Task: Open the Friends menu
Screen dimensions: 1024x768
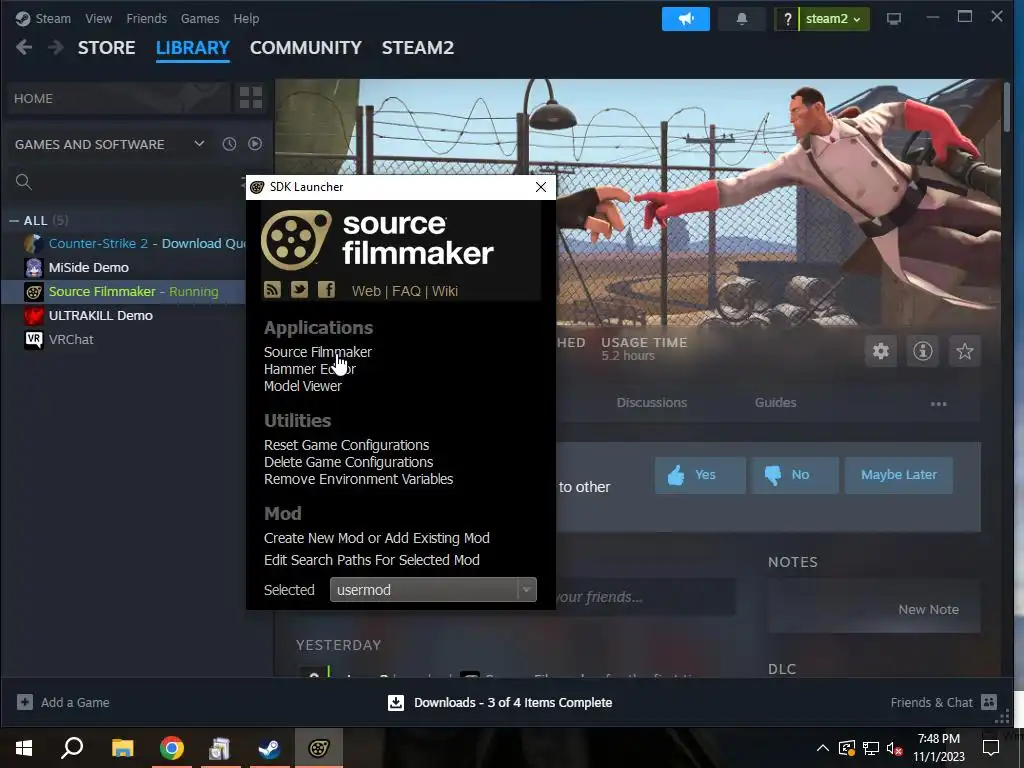Action: coord(146,18)
